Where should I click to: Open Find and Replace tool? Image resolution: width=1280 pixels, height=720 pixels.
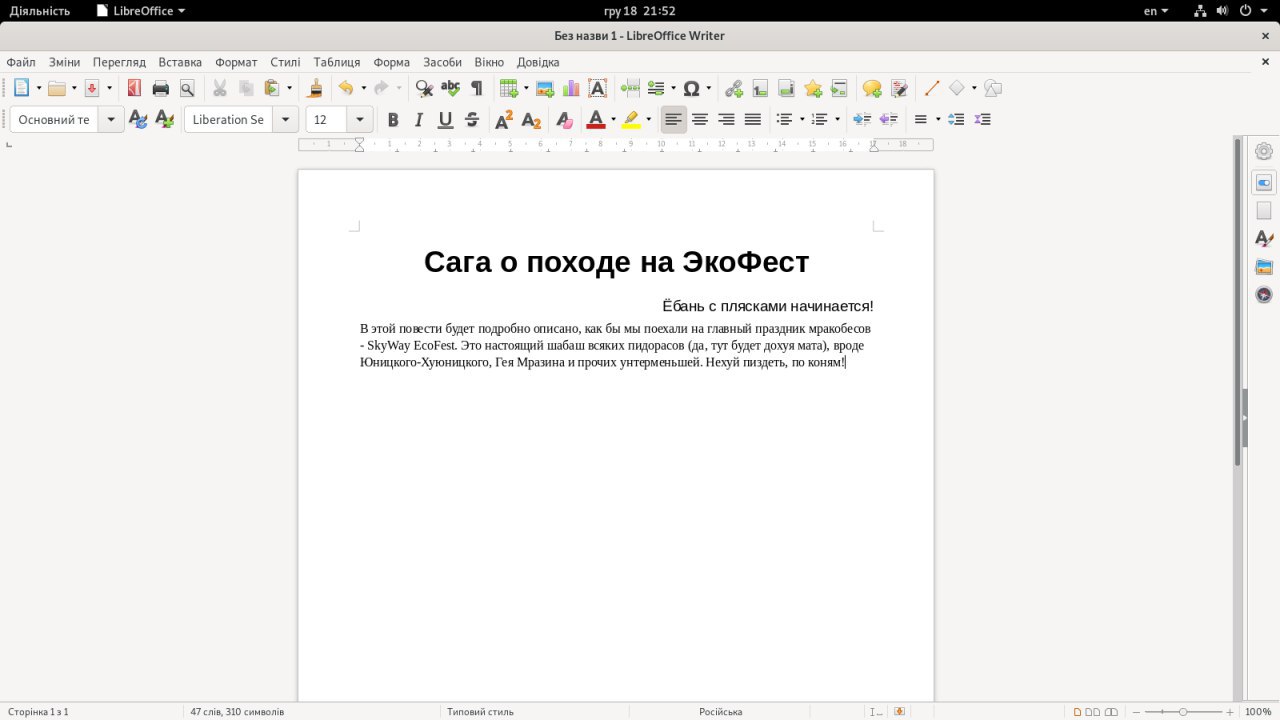[424, 88]
